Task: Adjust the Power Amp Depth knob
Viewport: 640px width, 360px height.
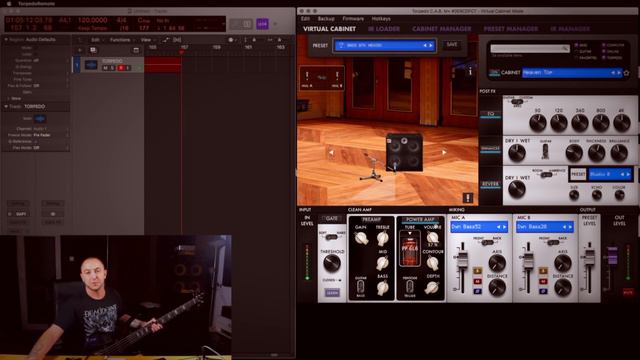Action: tap(432, 288)
